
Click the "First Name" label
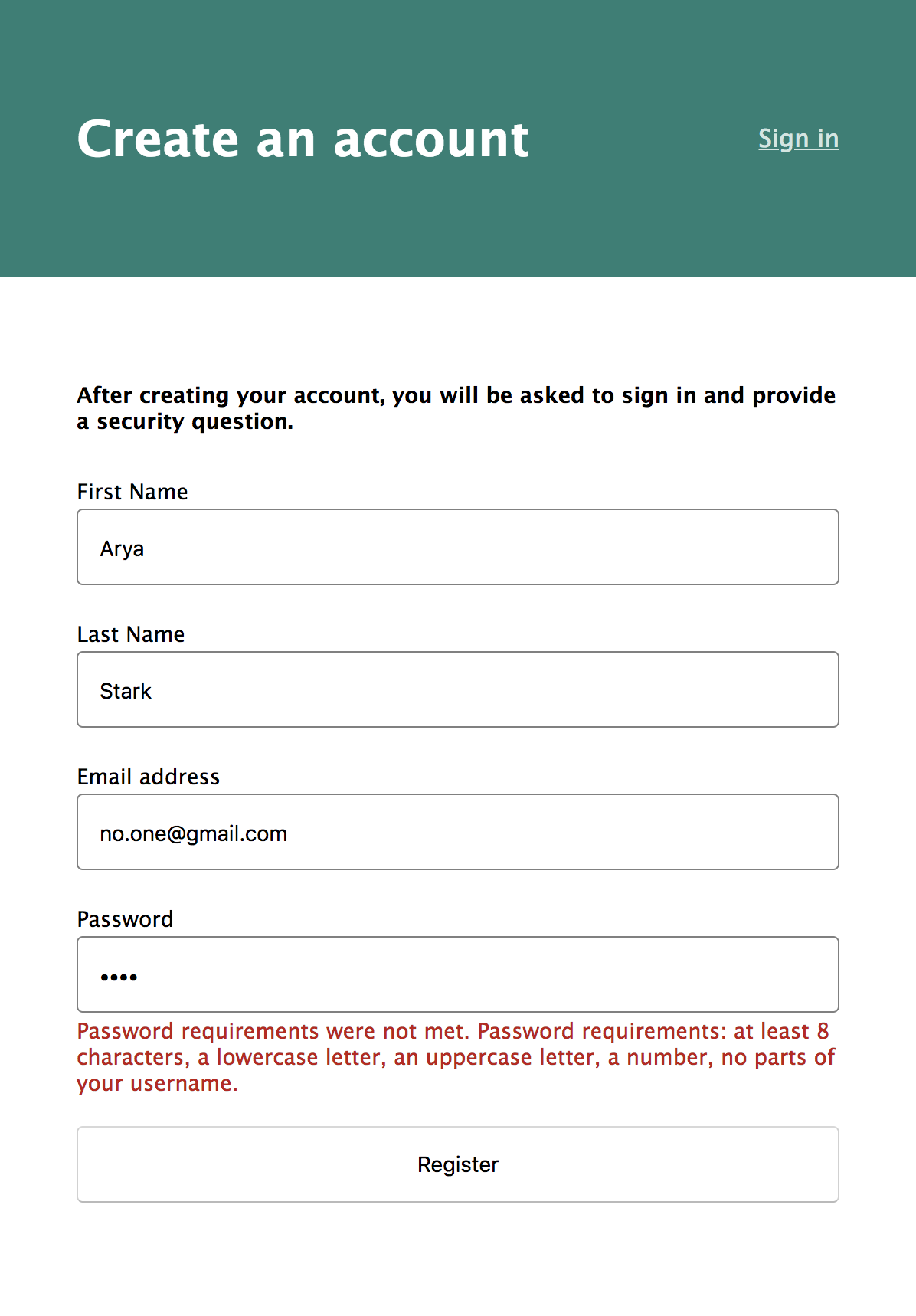click(132, 492)
